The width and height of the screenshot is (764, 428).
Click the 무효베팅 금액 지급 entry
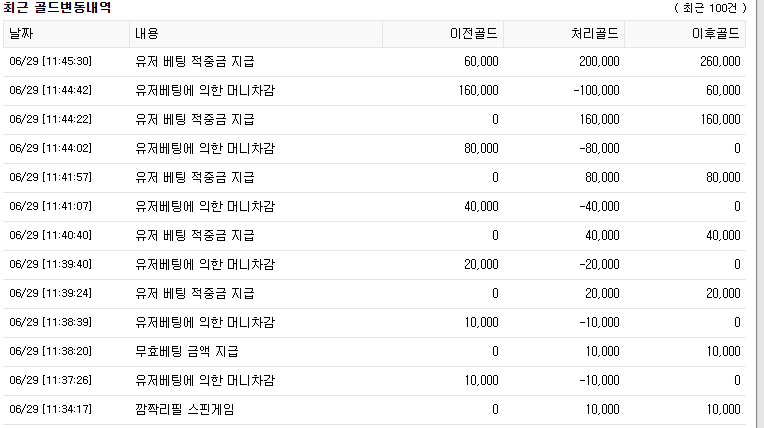(x=187, y=351)
